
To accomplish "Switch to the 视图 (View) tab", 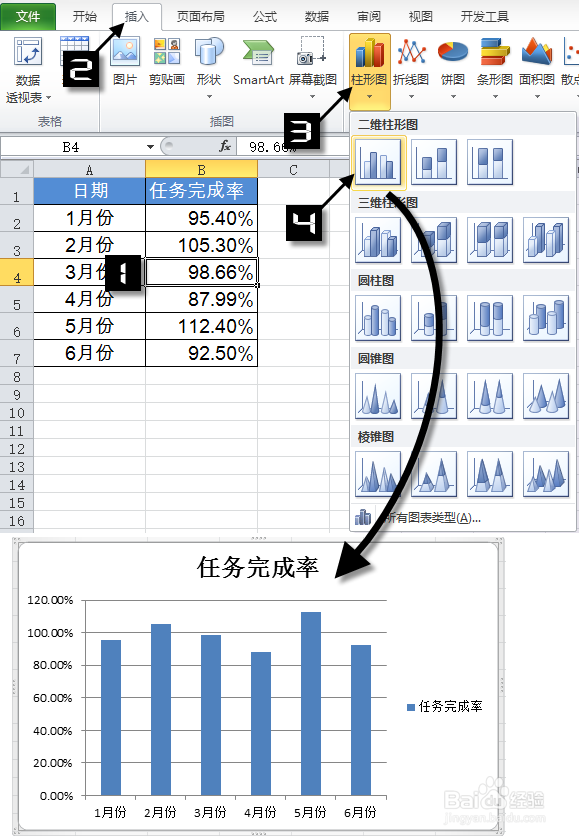I will (x=421, y=17).
